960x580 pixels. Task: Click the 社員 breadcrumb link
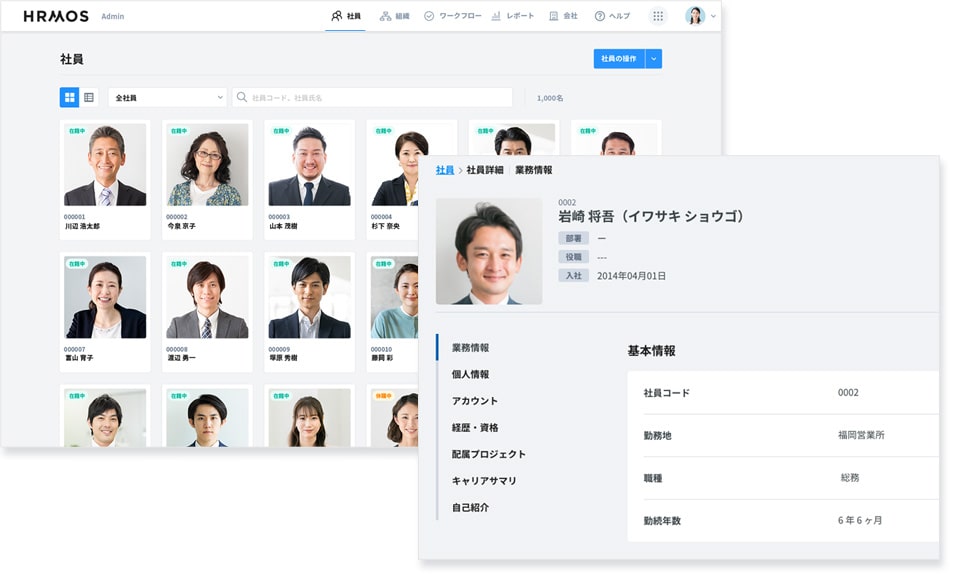point(443,169)
